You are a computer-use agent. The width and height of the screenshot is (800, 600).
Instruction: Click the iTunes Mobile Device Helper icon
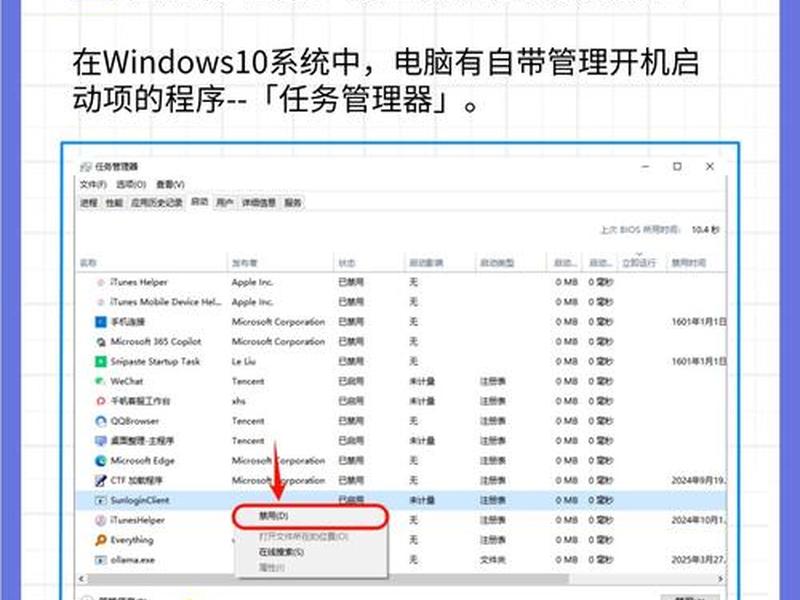coord(101,302)
